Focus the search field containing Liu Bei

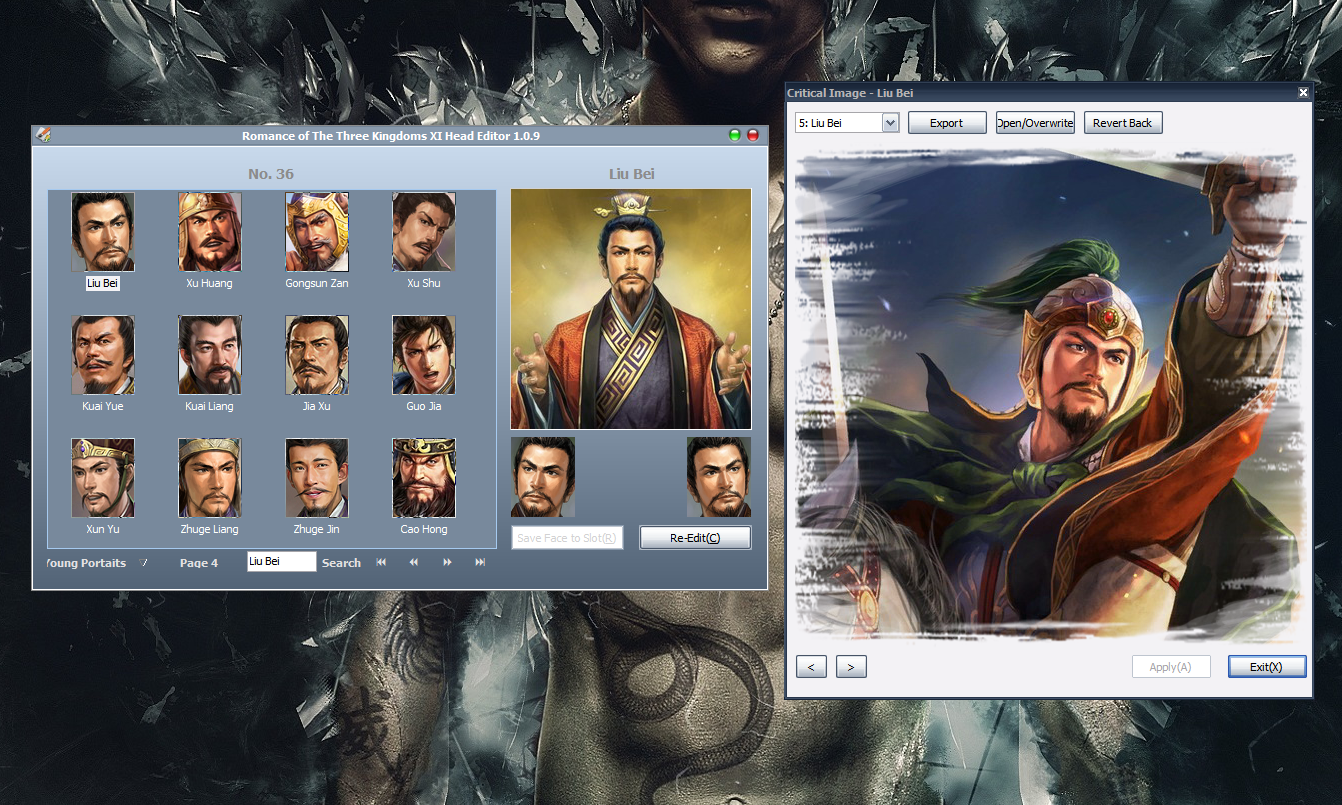pos(282,562)
